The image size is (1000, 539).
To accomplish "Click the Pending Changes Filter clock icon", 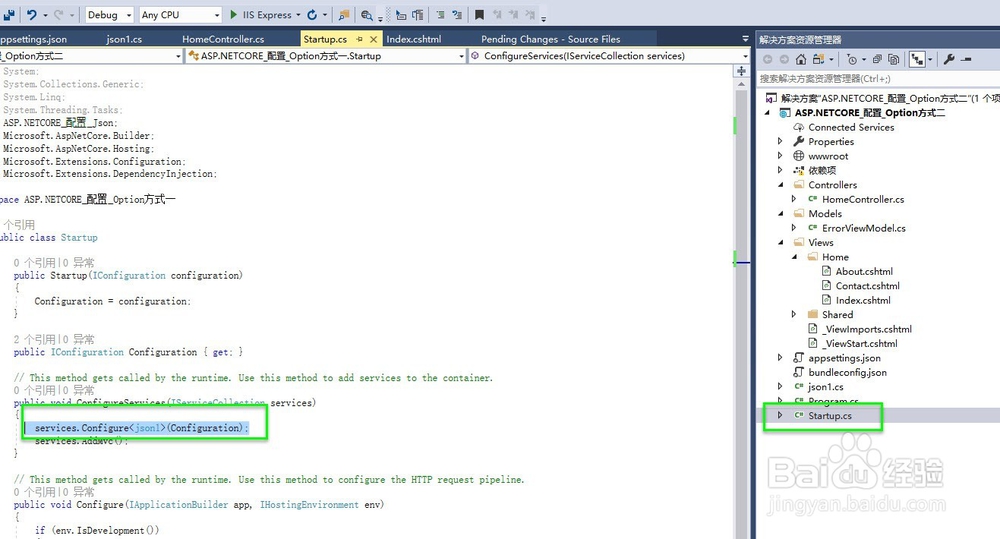I will 851,59.
